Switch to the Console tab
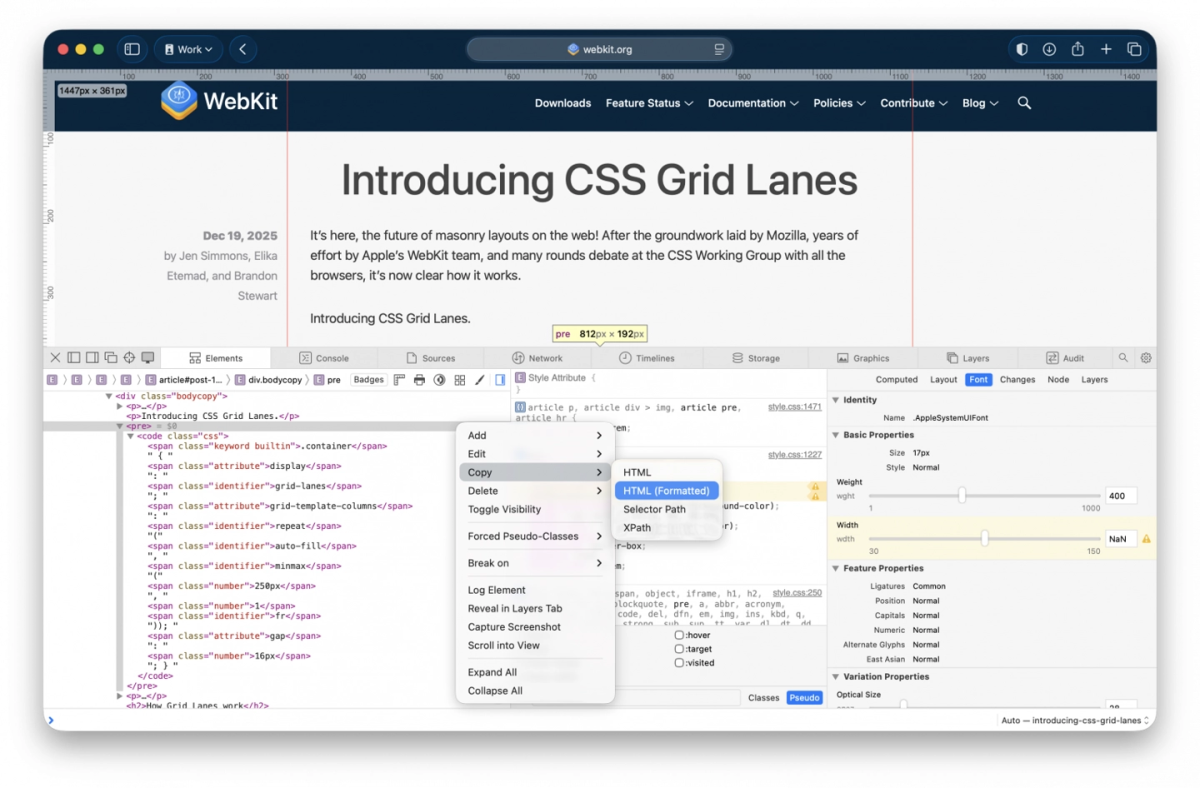The image size is (1200, 788). point(324,358)
